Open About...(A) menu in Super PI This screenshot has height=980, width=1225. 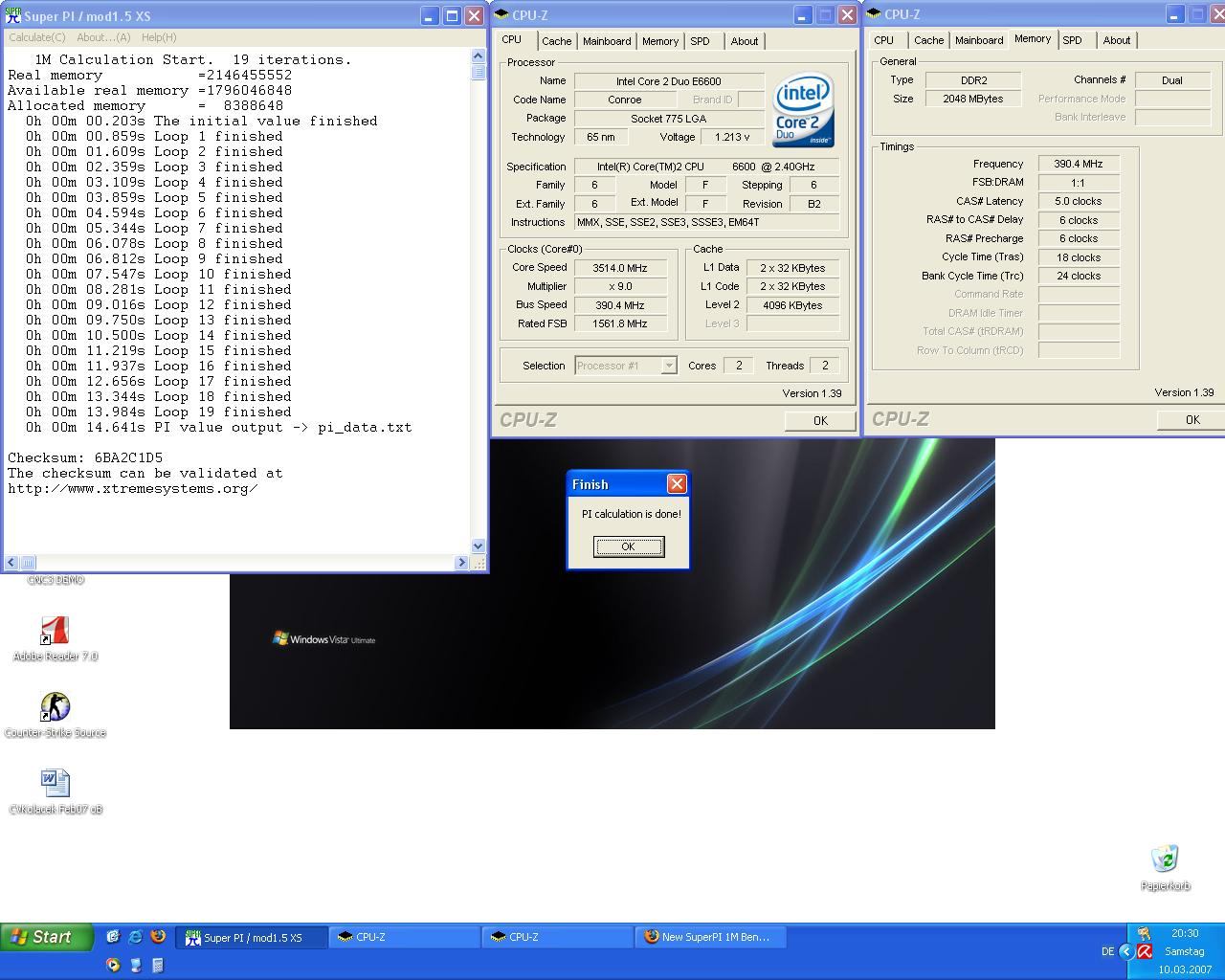click(103, 37)
